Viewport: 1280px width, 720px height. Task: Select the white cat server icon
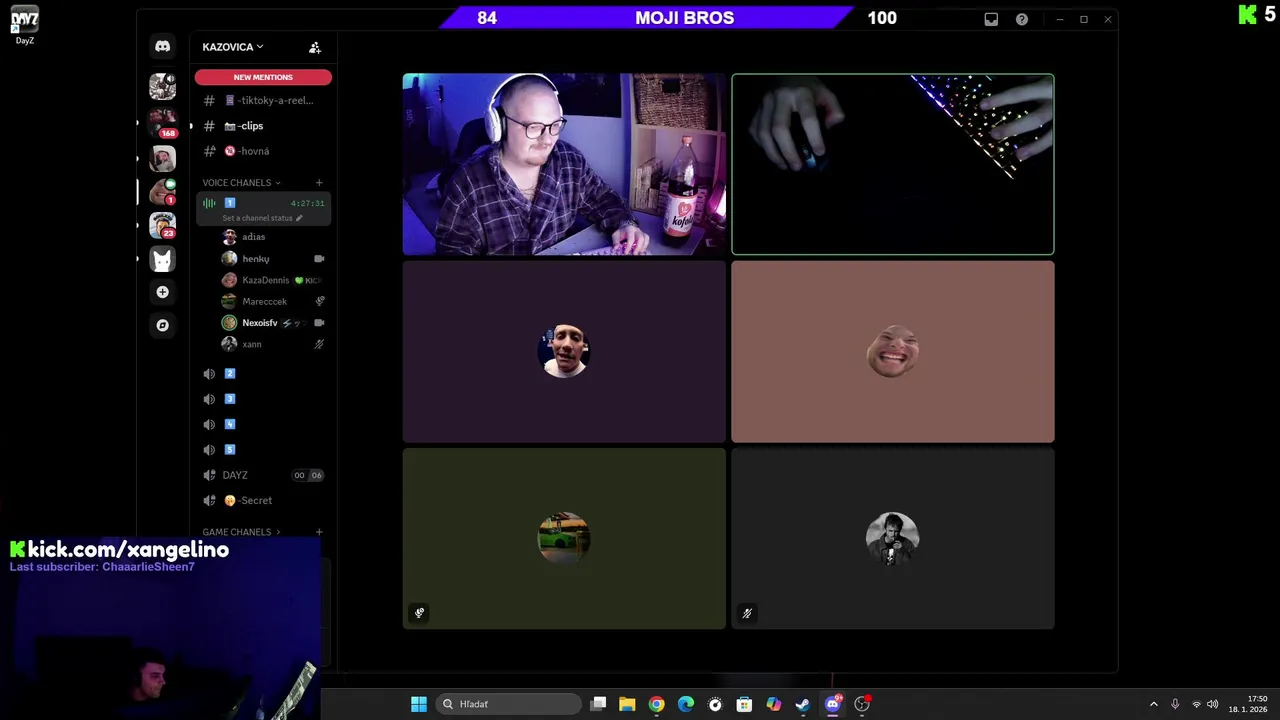[x=162, y=259]
